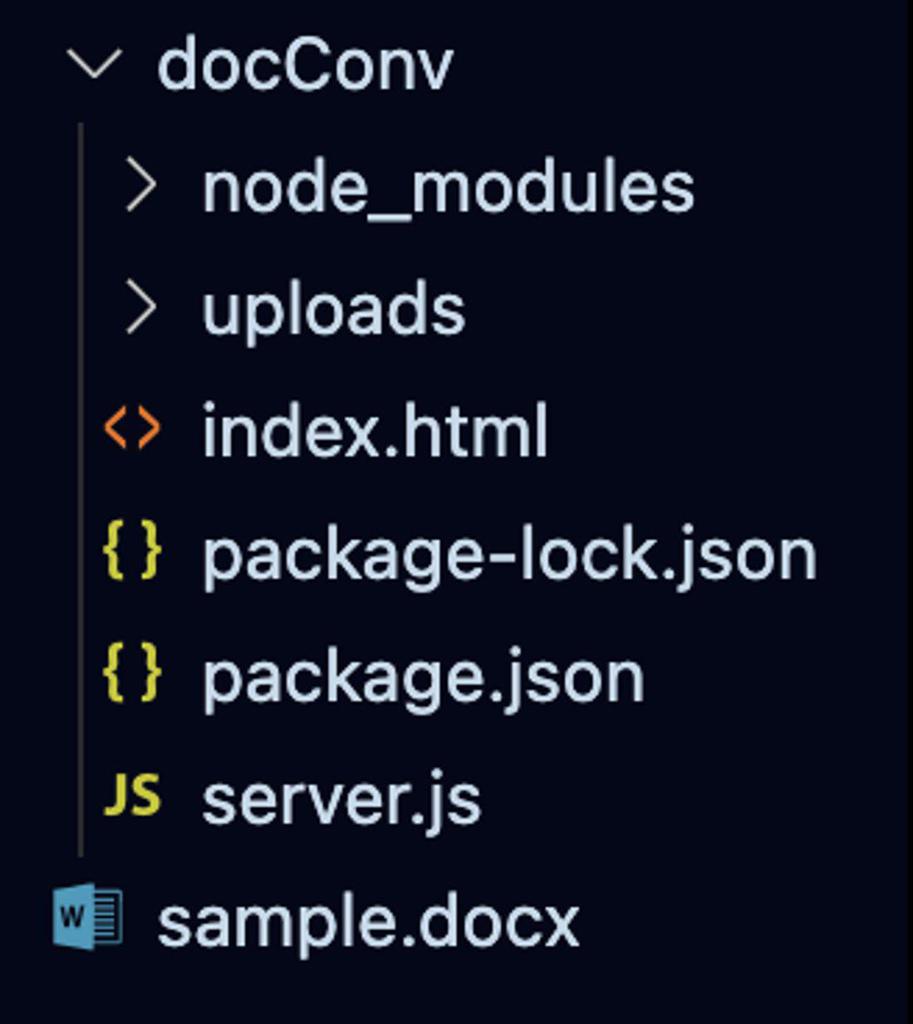The height and width of the screenshot is (1024, 913).
Task: Click the yellow JS icon for server.js
Action: 131,798
